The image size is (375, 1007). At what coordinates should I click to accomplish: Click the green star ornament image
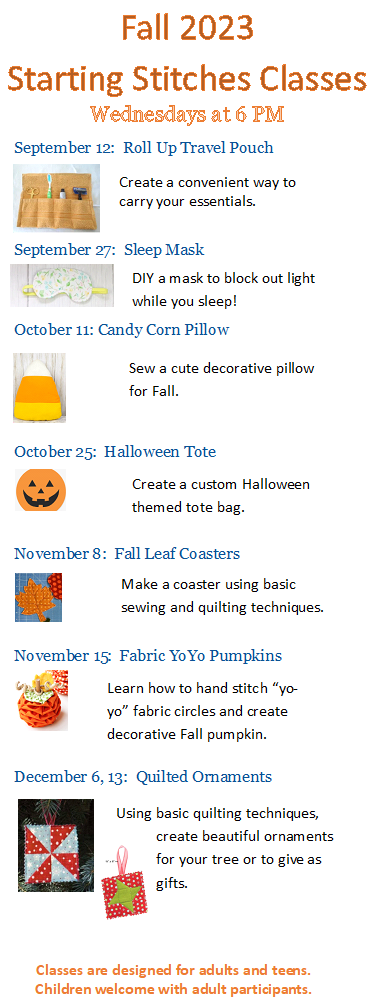pos(123,883)
